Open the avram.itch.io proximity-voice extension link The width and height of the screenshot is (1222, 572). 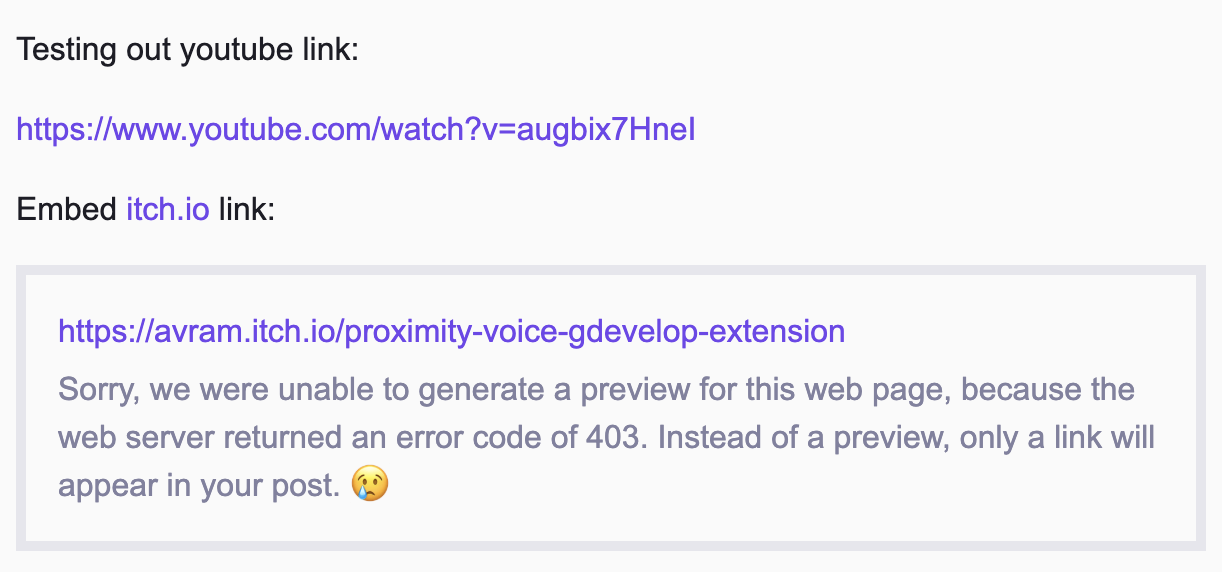451,331
